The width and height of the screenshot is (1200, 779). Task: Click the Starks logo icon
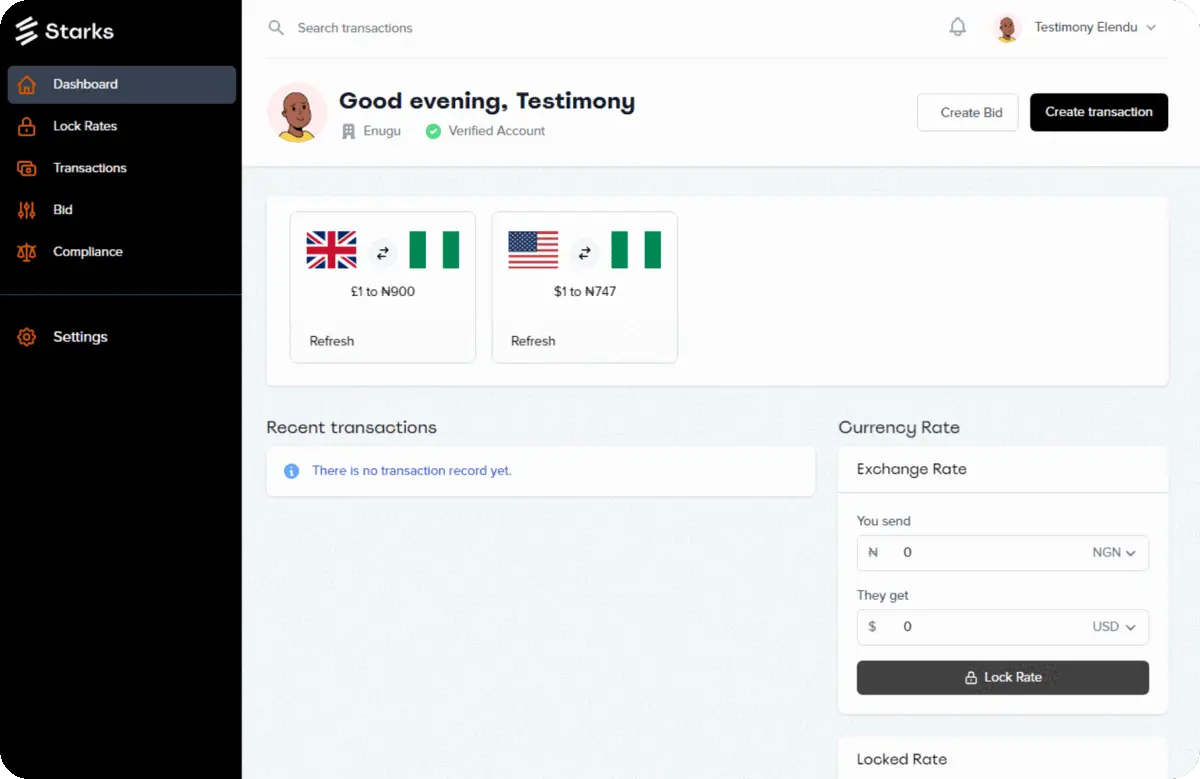[x=27, y=30]
